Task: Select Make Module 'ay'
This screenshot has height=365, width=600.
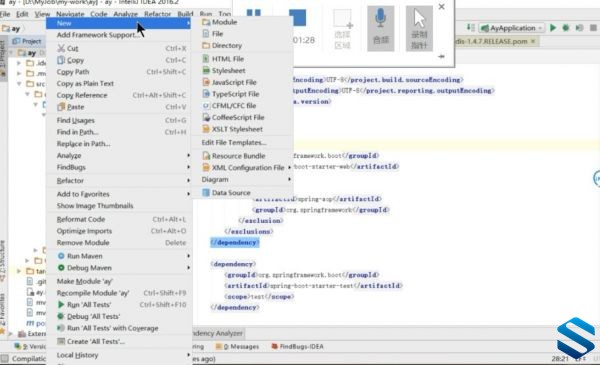Action: tap(85, 281)
